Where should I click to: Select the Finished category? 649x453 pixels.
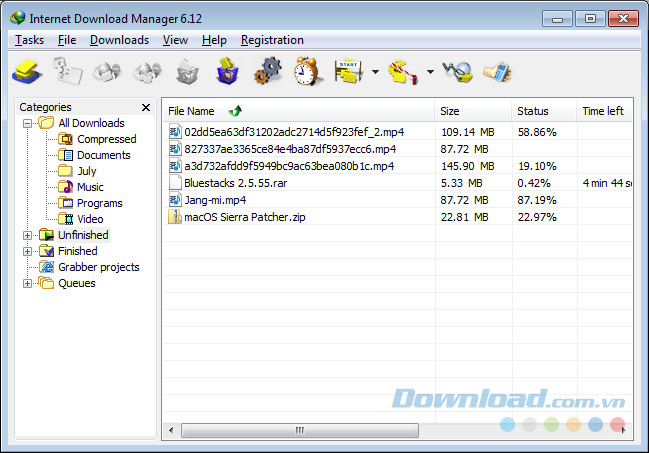[78, 251]
